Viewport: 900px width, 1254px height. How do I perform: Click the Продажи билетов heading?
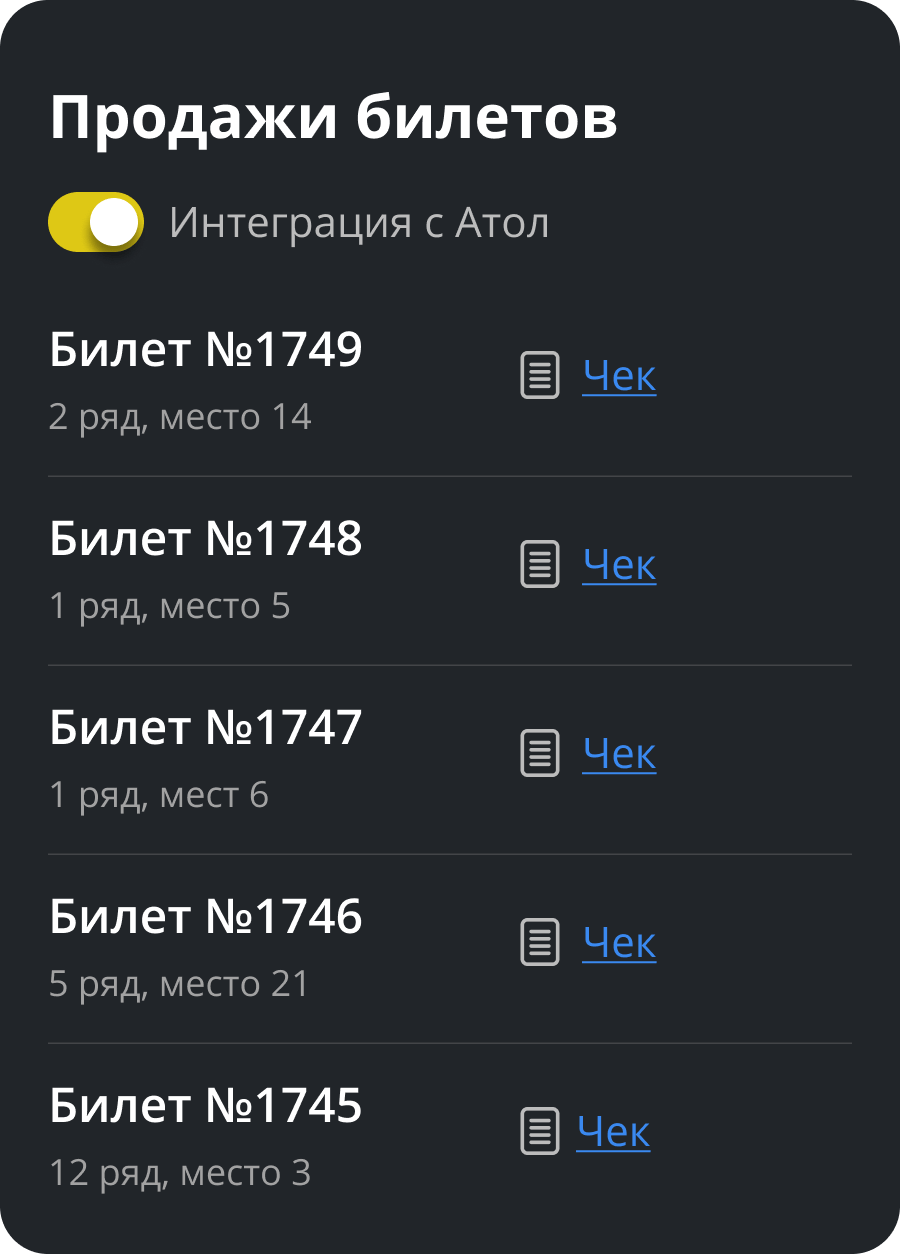333,120
